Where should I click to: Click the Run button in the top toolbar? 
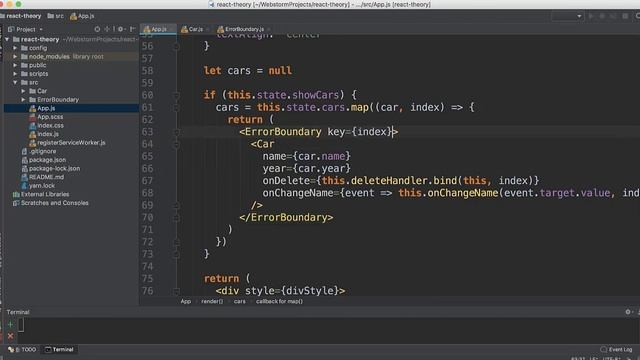coord(591,16)
